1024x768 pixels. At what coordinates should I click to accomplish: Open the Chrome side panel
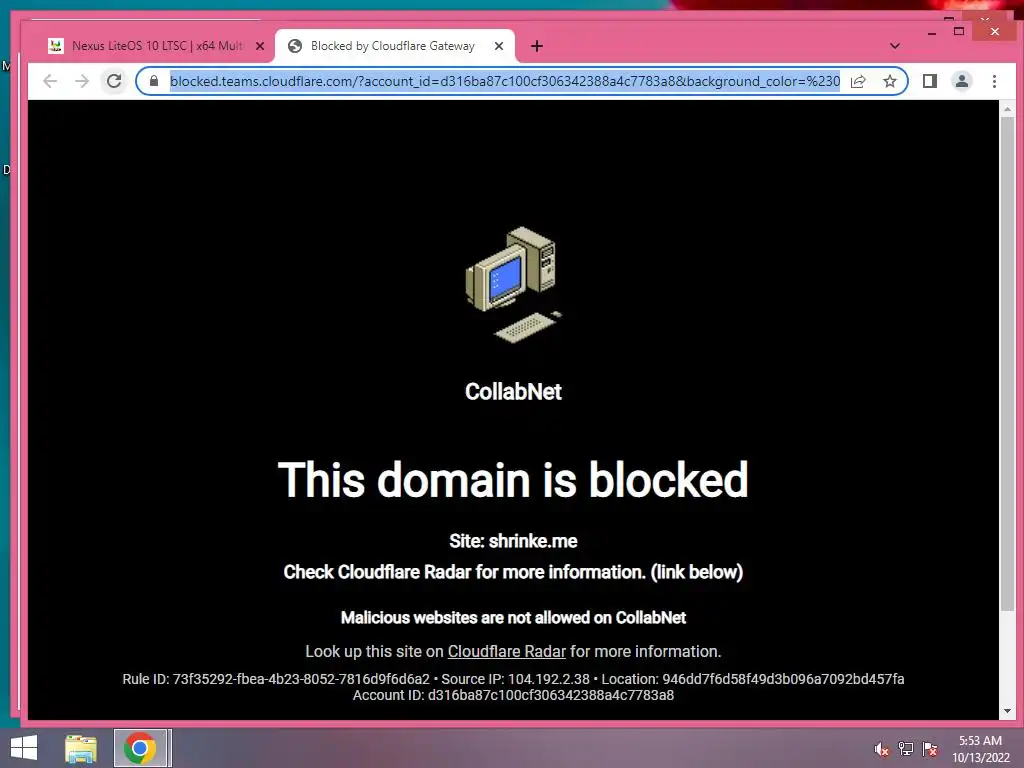(x=930, y=81)
